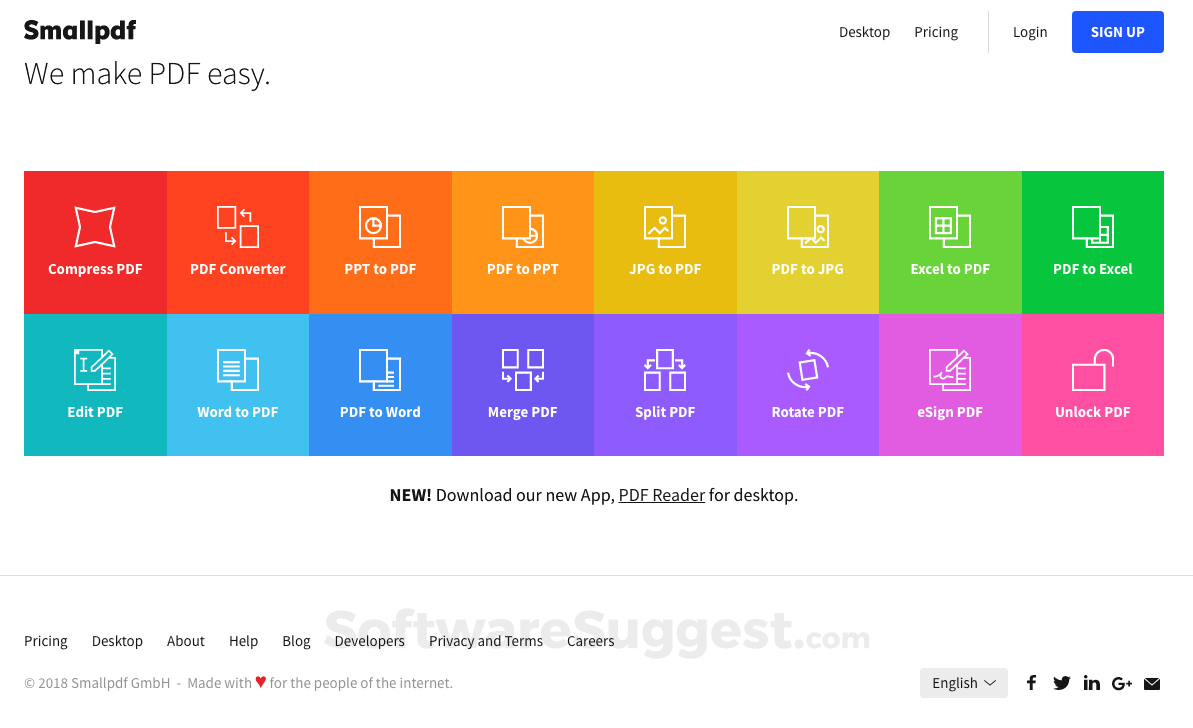Open the PDF Reader download link
Viewport: 1193px width, 728px height.
pos(661,494)
